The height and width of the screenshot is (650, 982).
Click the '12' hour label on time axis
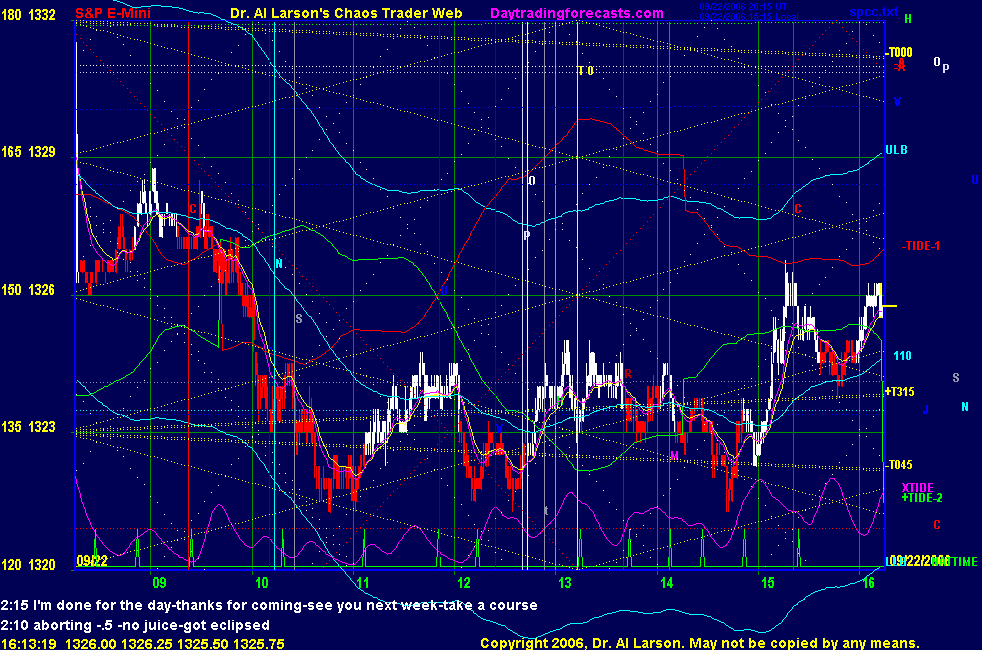coord(463,582)
